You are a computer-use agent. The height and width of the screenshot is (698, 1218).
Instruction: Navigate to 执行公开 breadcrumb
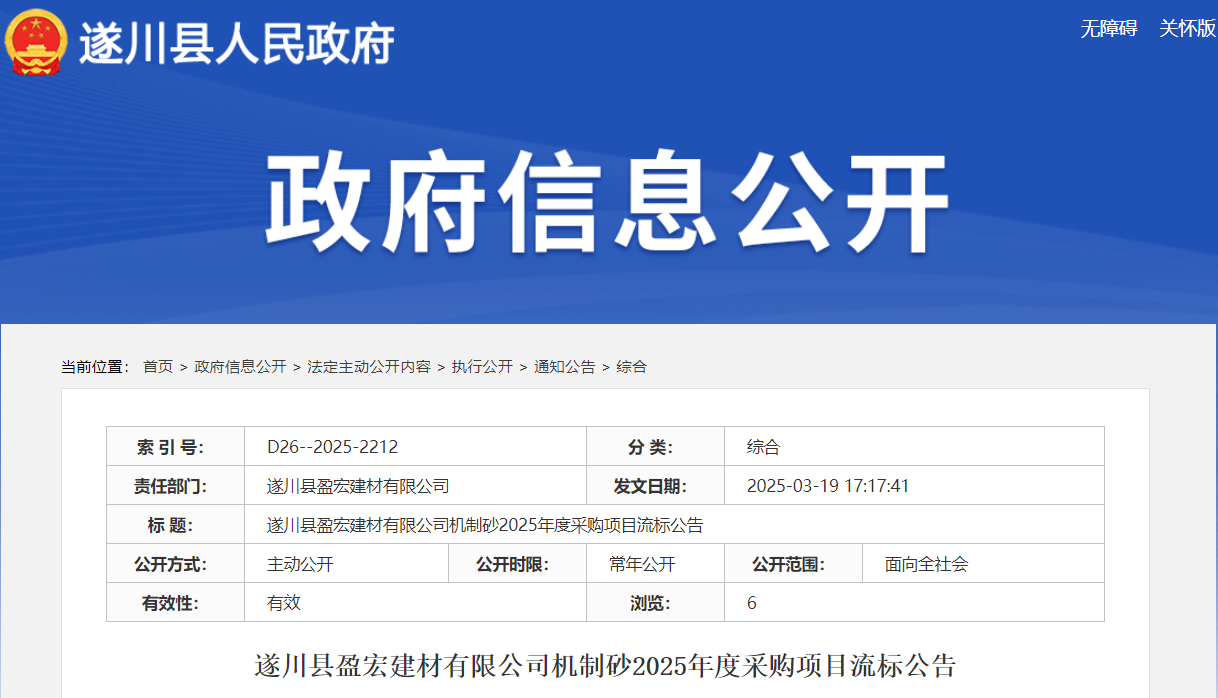(x=482, y=367)
